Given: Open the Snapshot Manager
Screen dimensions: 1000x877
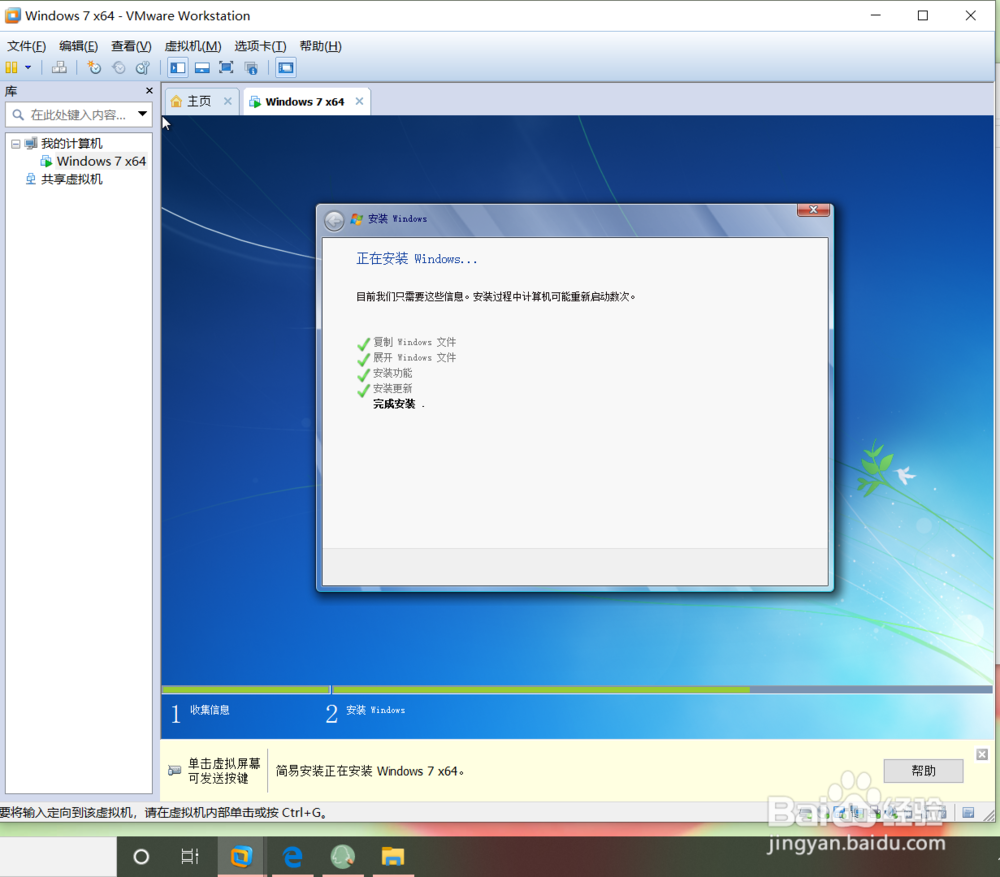Looking at the screenshot, I should coord(143,67).
